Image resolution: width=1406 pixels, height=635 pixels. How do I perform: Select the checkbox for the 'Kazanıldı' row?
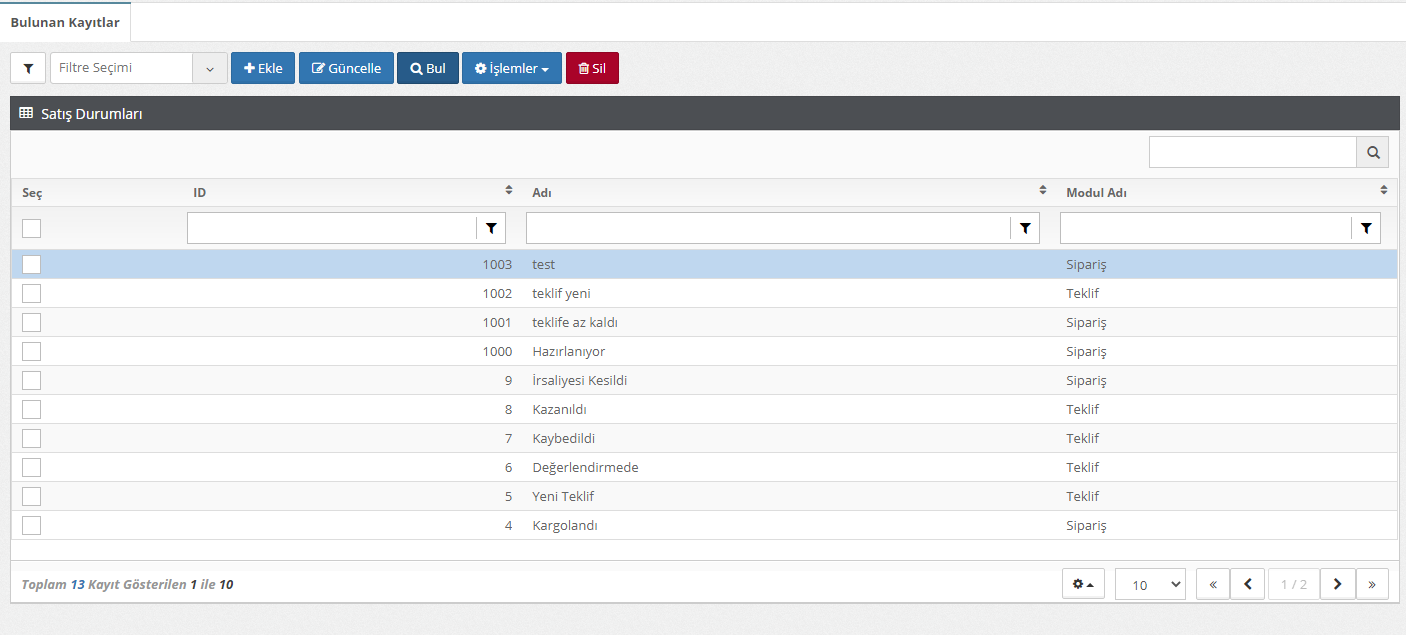click(x=32, y=409)
